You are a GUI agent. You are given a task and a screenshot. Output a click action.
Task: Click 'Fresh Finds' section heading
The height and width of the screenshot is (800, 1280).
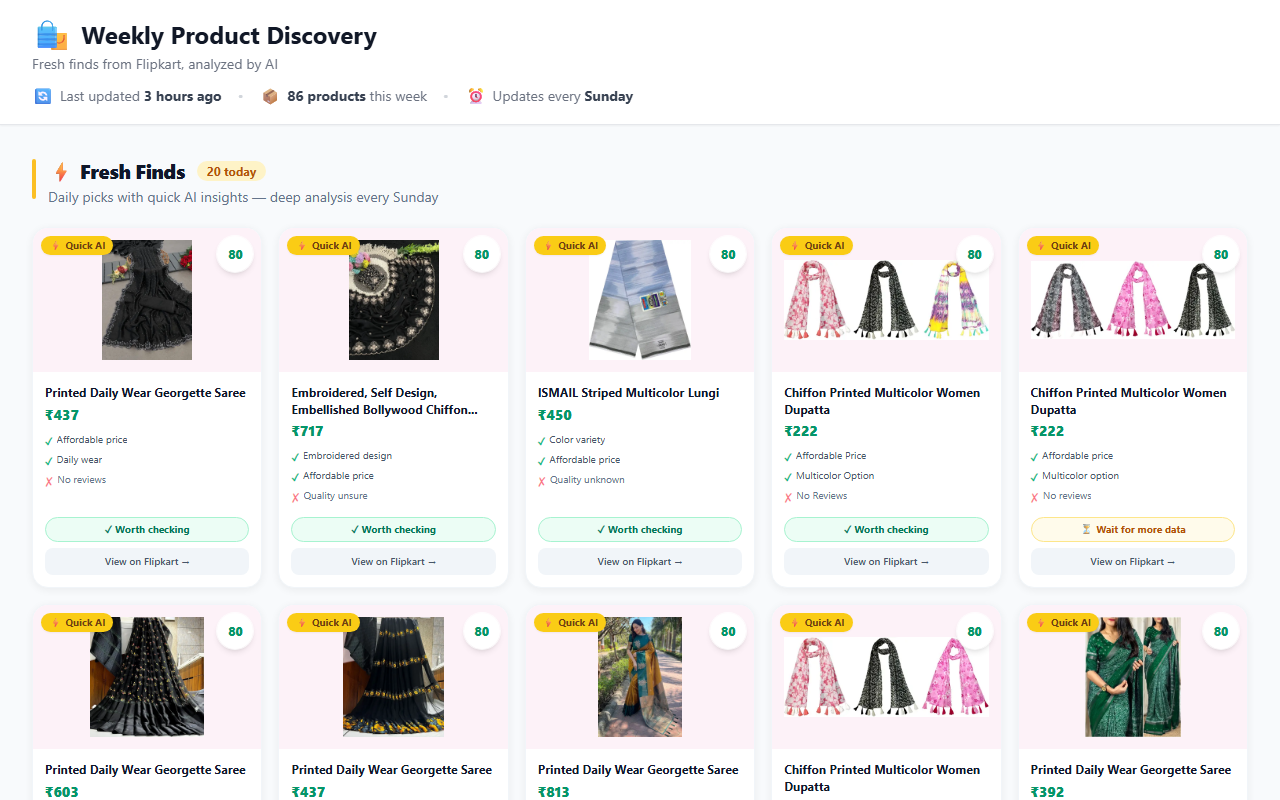(133, 172)
